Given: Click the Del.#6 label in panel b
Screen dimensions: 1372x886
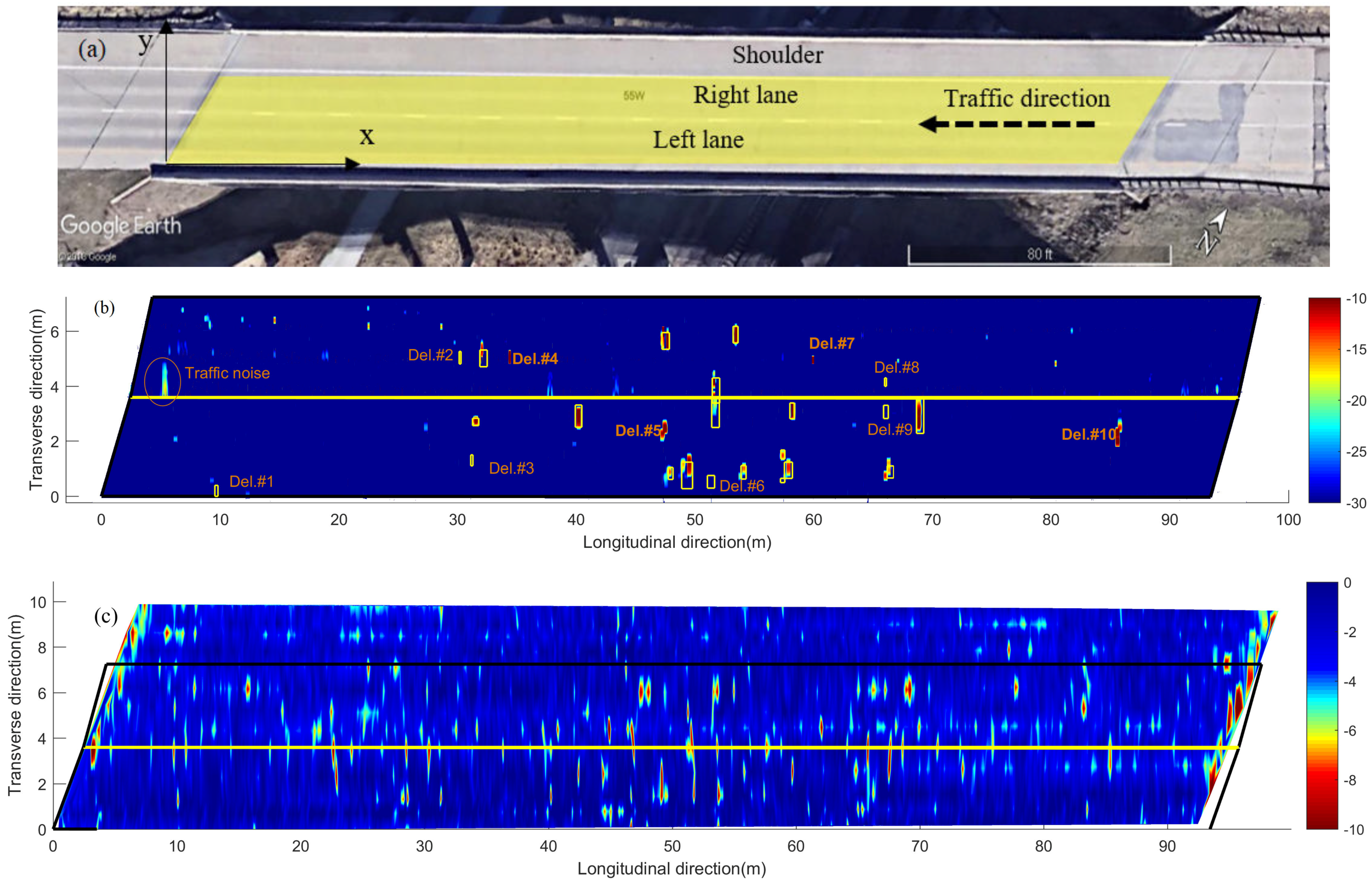Looking at the screenshot, I should (x=741, y=486).
